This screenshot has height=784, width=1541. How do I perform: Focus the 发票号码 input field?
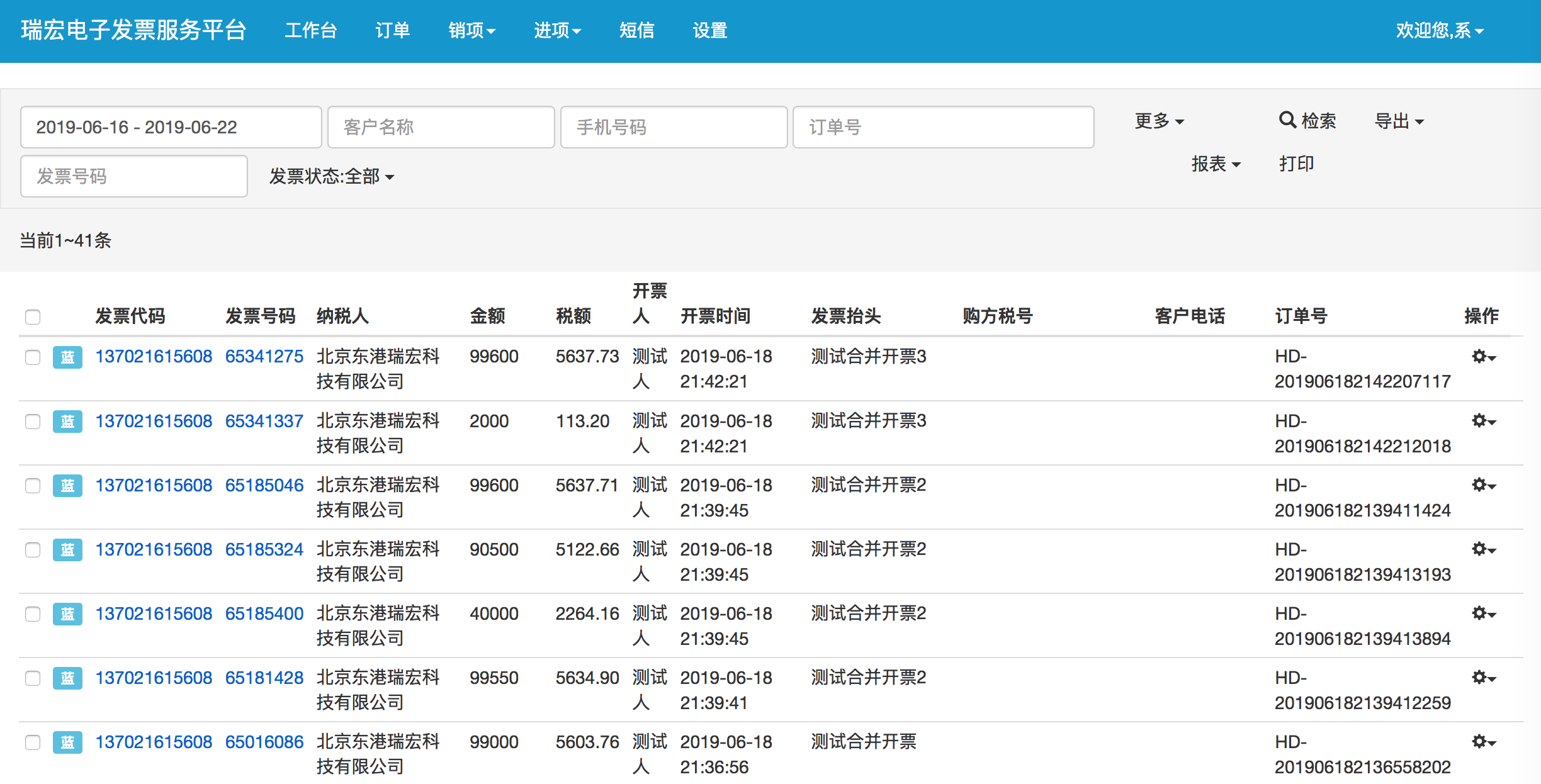[x=134, y=176]
